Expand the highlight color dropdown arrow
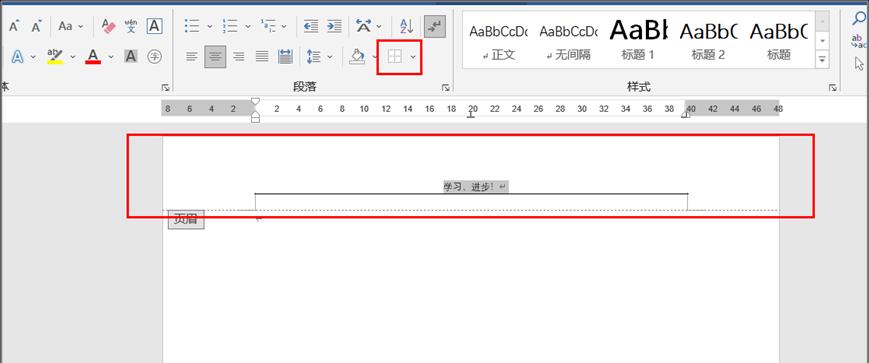 (x=73, y=57)
